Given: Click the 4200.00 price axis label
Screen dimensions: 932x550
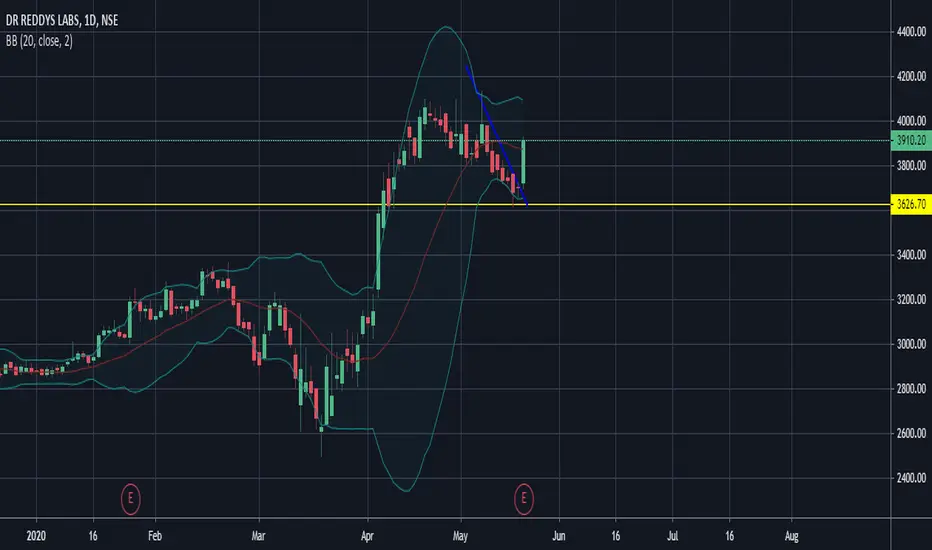Looking at the screenshot, I should pyautogui.click(x=911, y=76).
